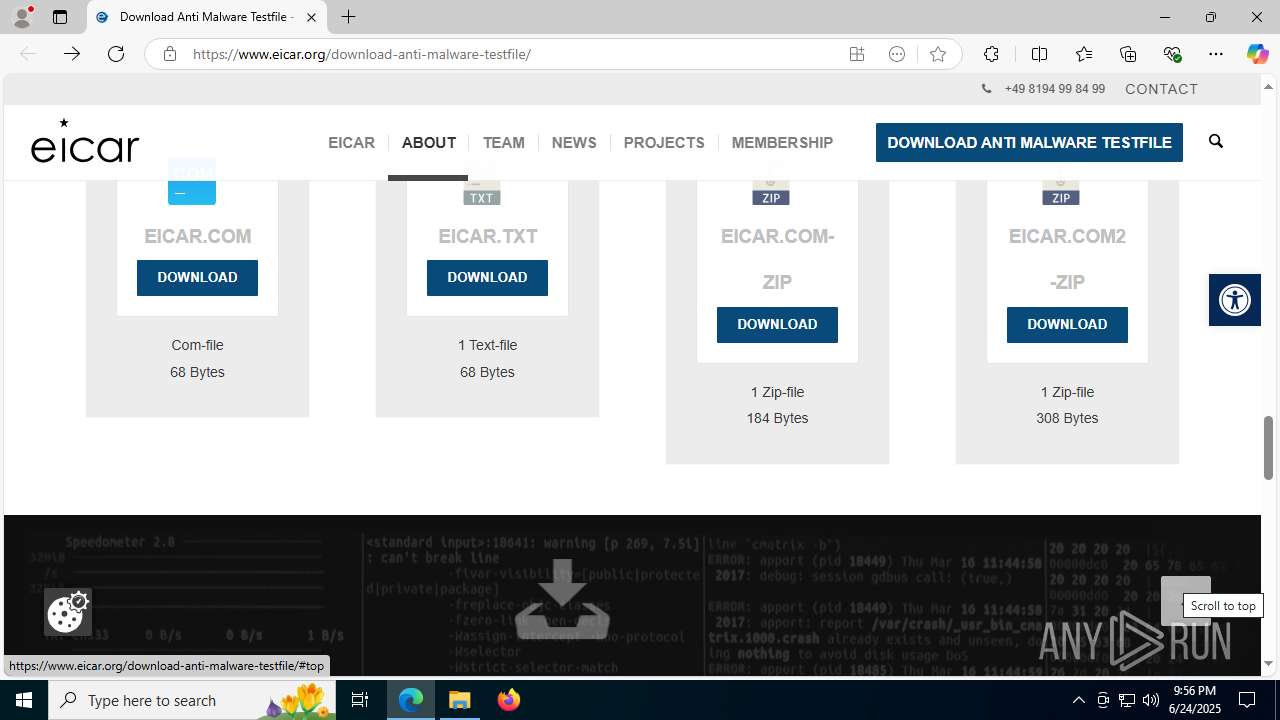This screenshot has width=1280, height=720.
Task: Click the Windows search box
Action: (192, 700)
